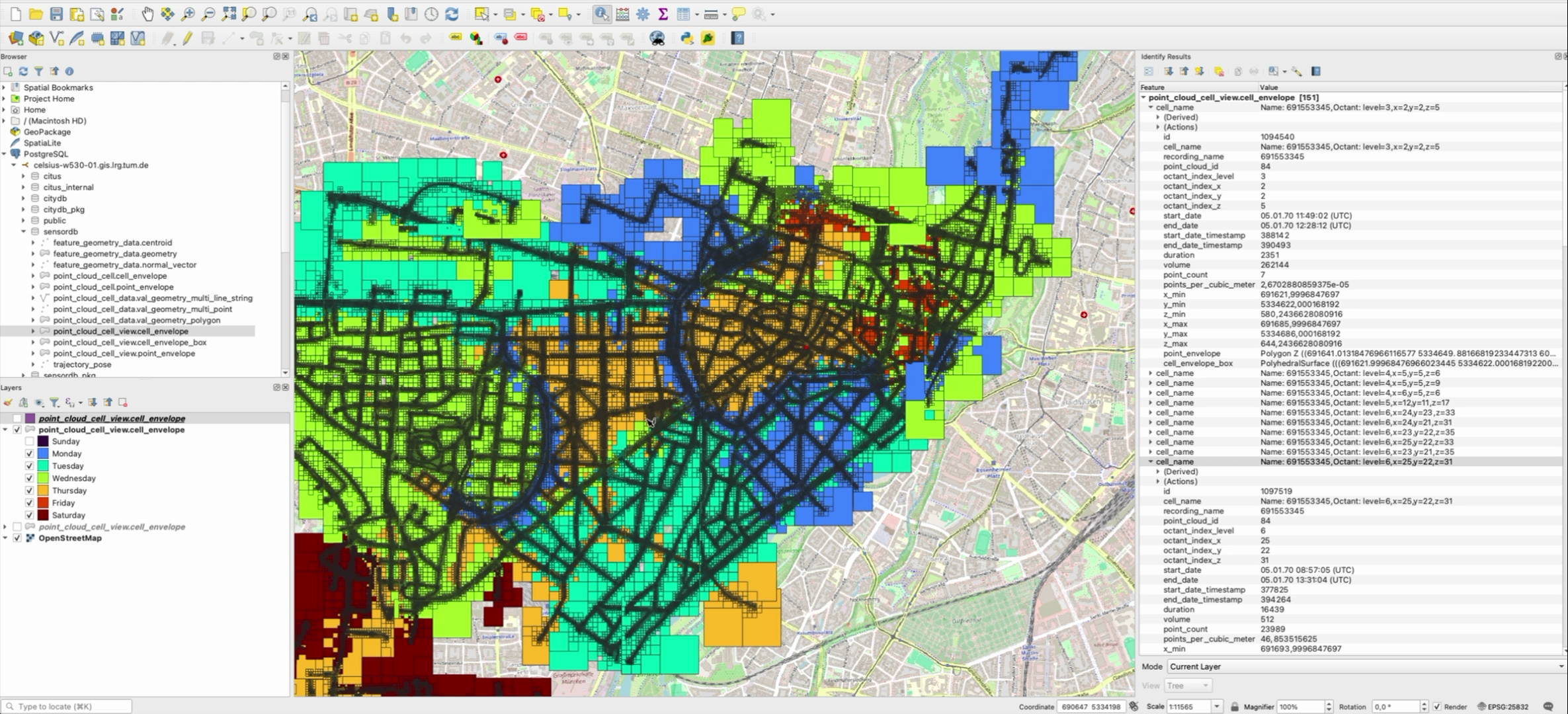Click the Type to locate search field
1568x714 pixels.
click(x=66, y=706)
